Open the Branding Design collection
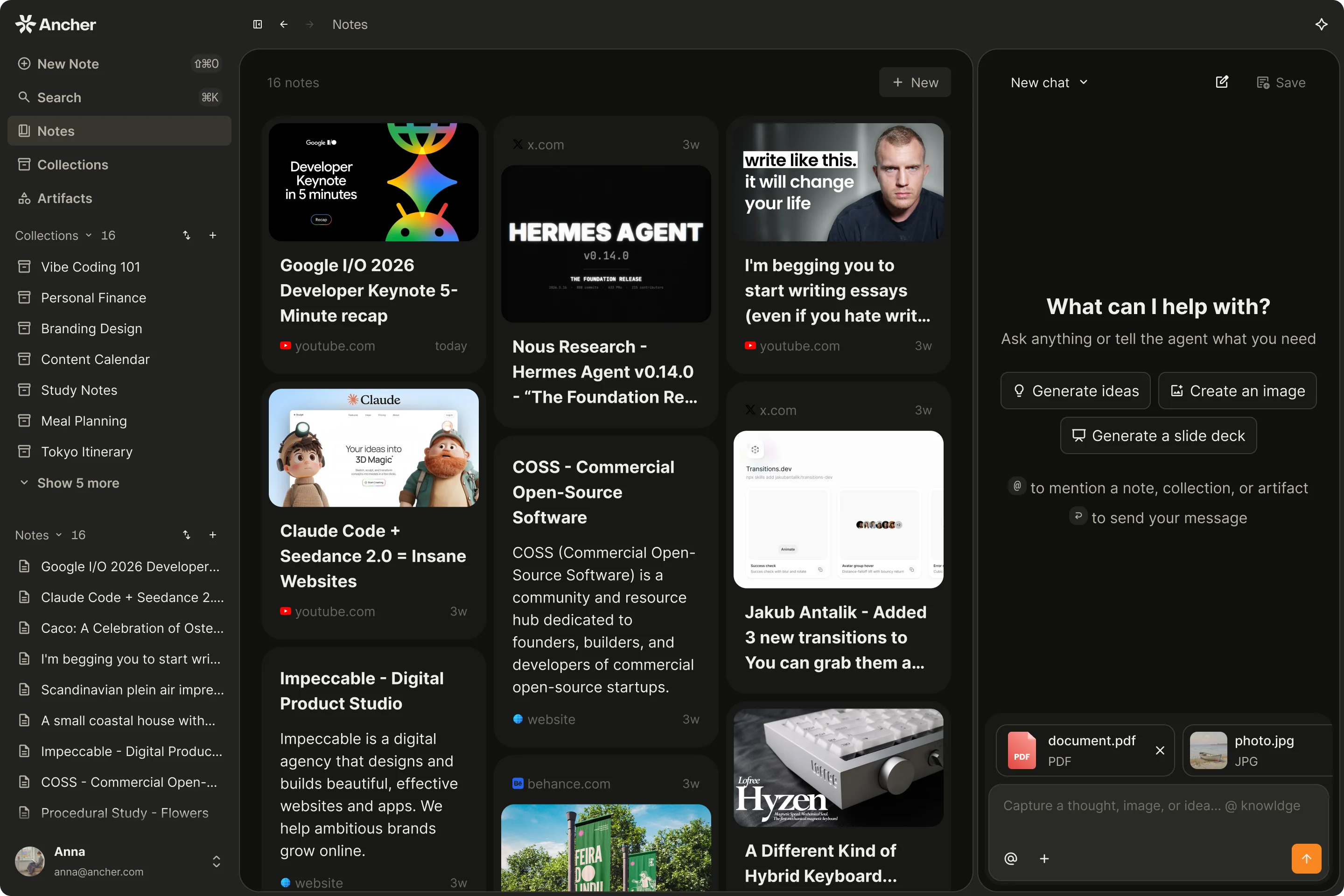The image size is (1344, 896). click(x=119, y=329)
